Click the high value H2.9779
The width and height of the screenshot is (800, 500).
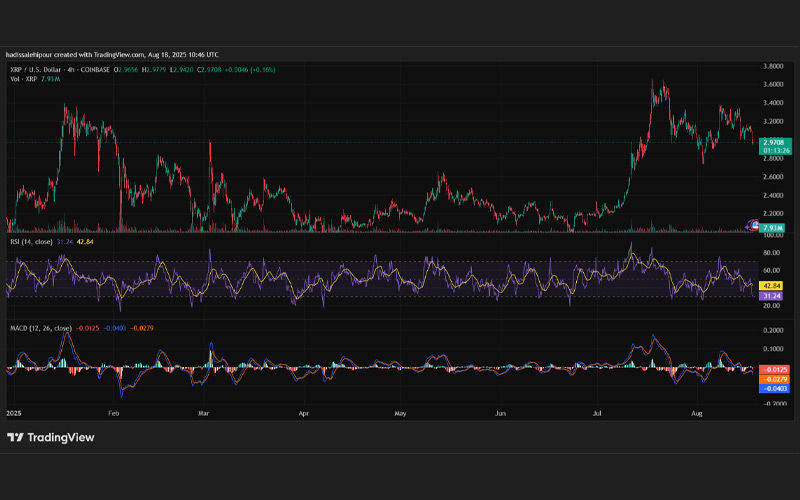(154, 70)
